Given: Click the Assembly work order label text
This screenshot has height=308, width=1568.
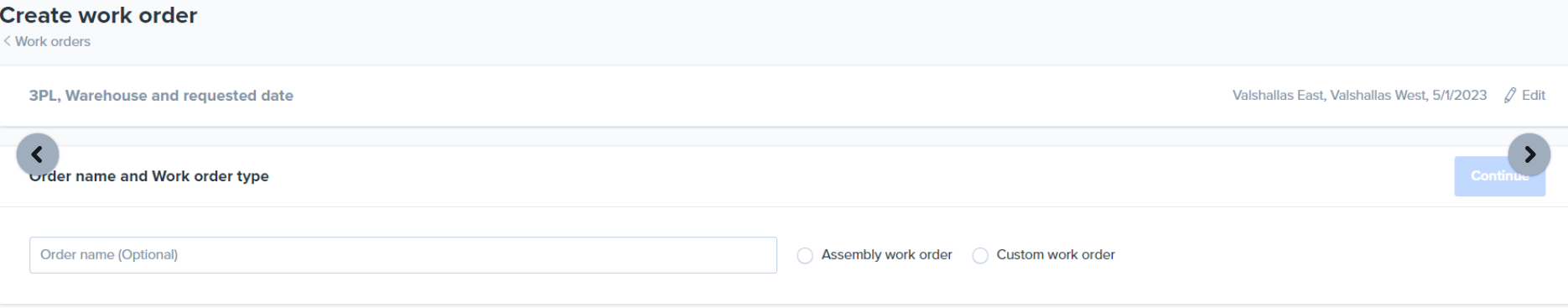Looking at the screenshot, I should 886,255.
